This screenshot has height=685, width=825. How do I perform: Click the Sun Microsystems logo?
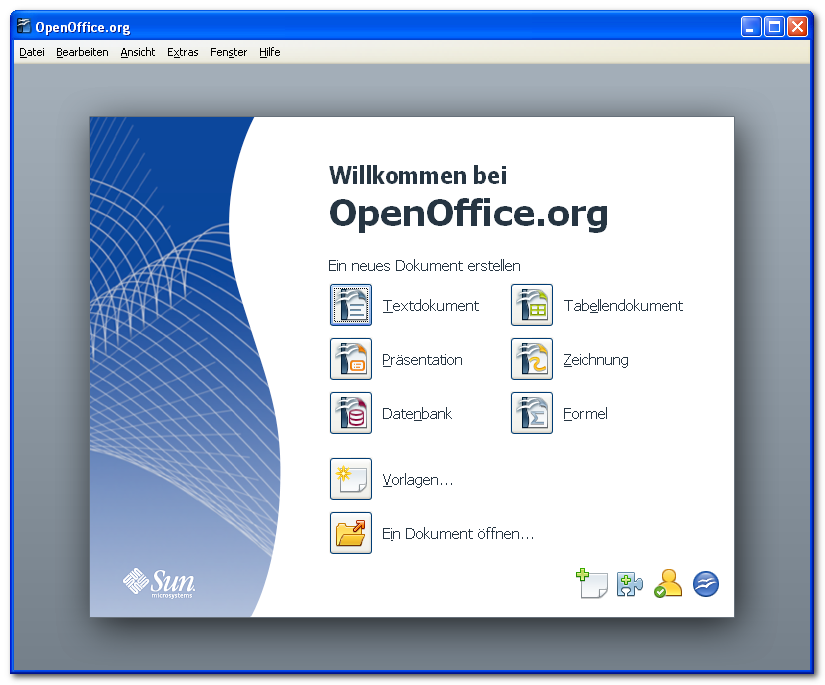click(159, 583)
